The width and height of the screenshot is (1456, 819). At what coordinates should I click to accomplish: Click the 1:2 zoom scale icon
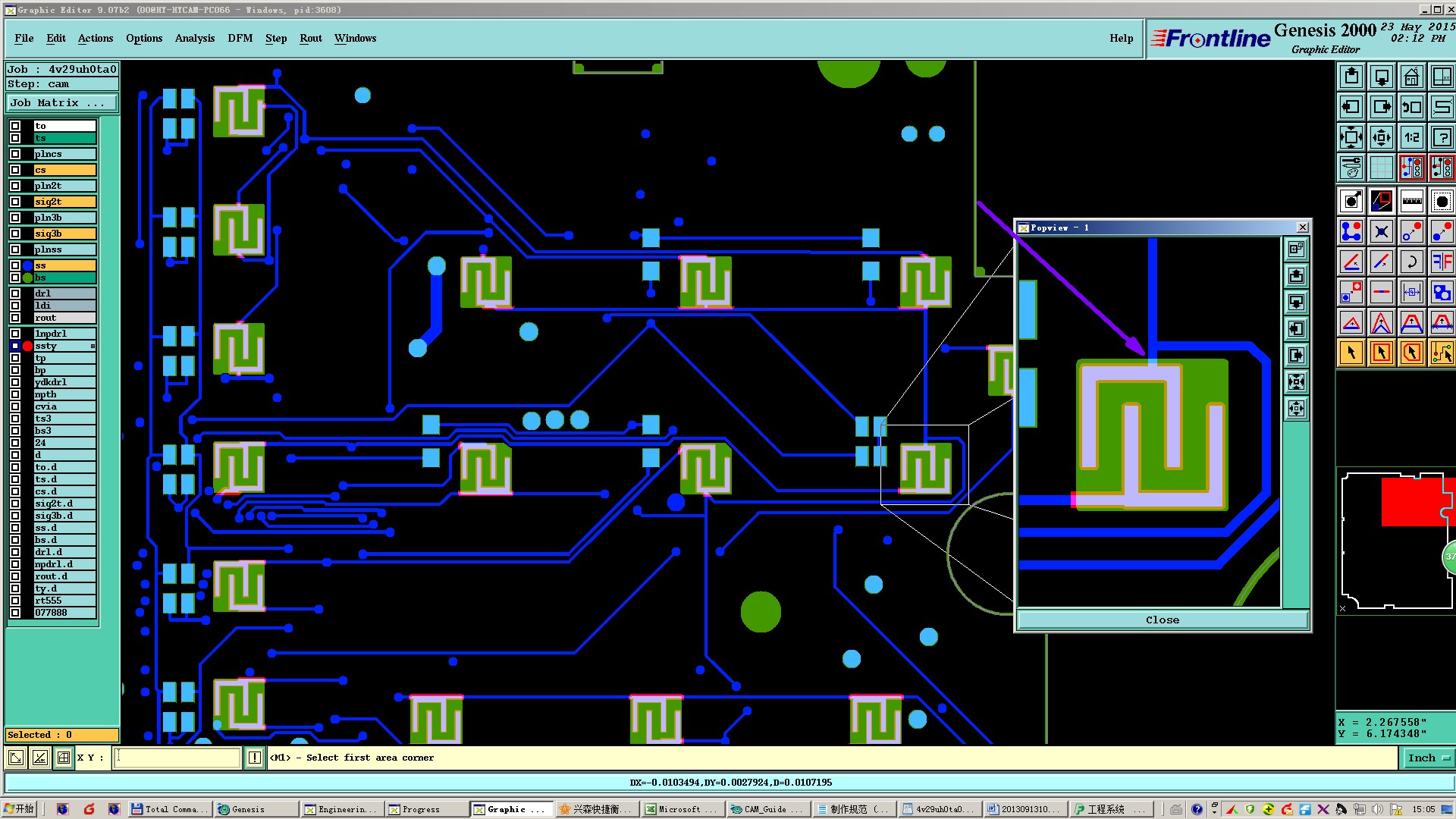(1411, 137)
